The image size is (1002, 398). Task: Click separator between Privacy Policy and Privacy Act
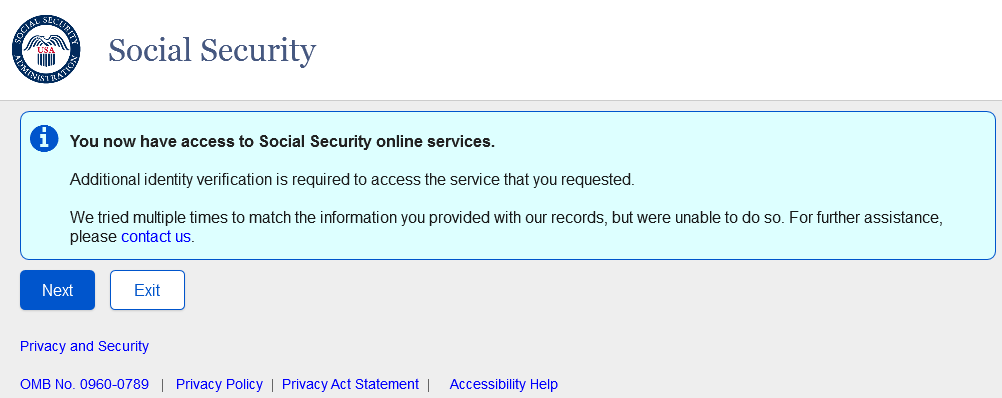pos(272,385)
